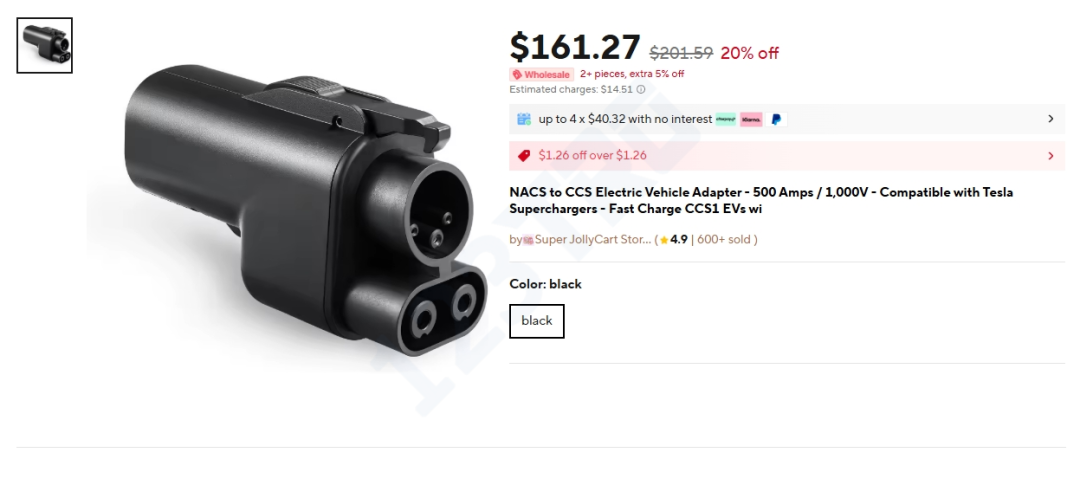This screenshot has width=1080, height=485.
Task: Click the red coupon tag icon
Action: coord(524,155)
